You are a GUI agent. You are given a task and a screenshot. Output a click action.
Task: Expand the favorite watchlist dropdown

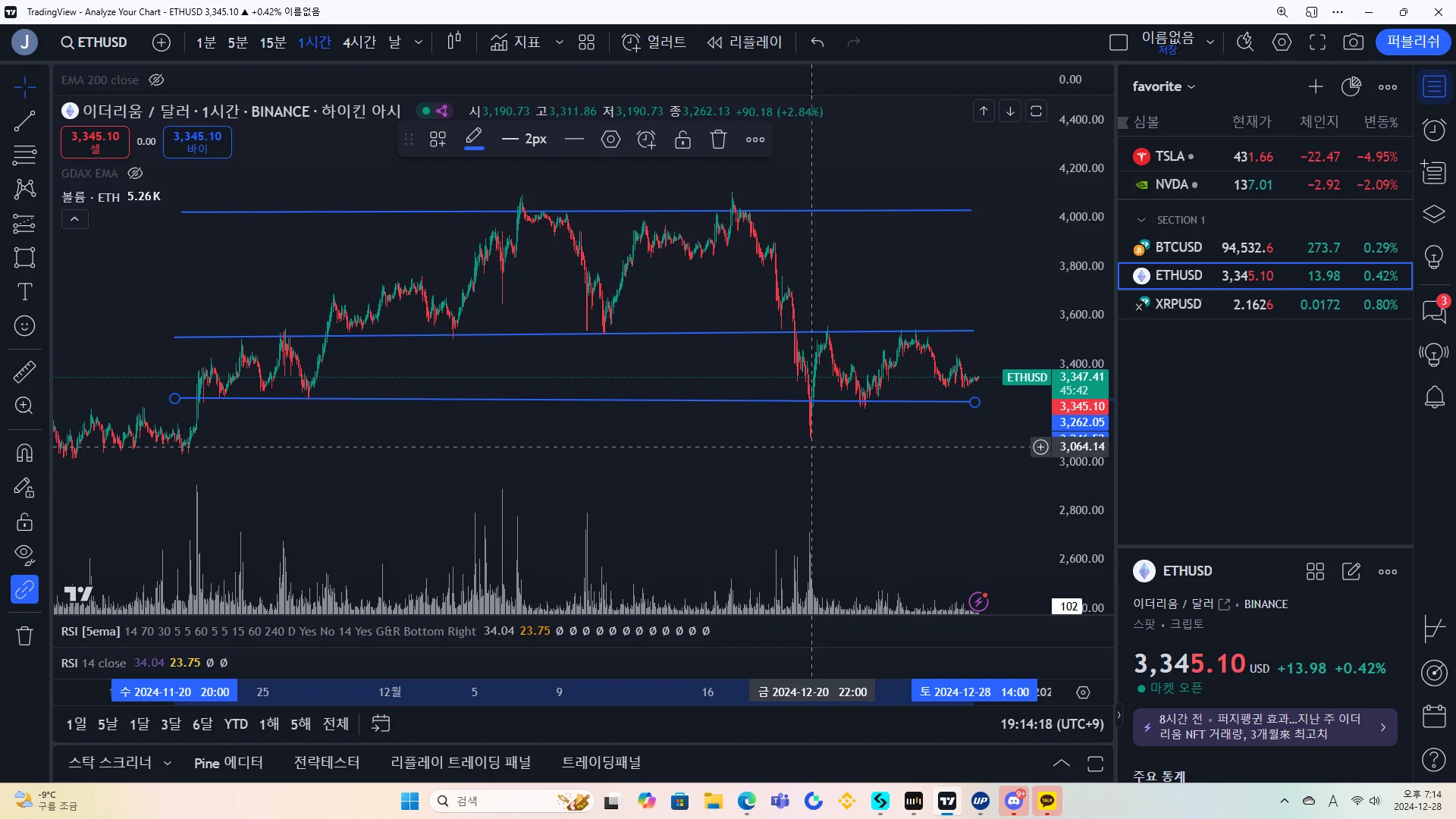(1163, 86)
